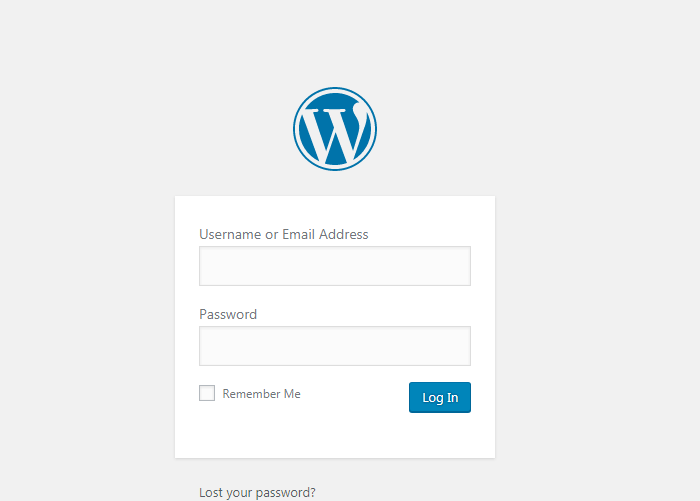
Task: Focus the Username or Email Address field
Action: 335,266
